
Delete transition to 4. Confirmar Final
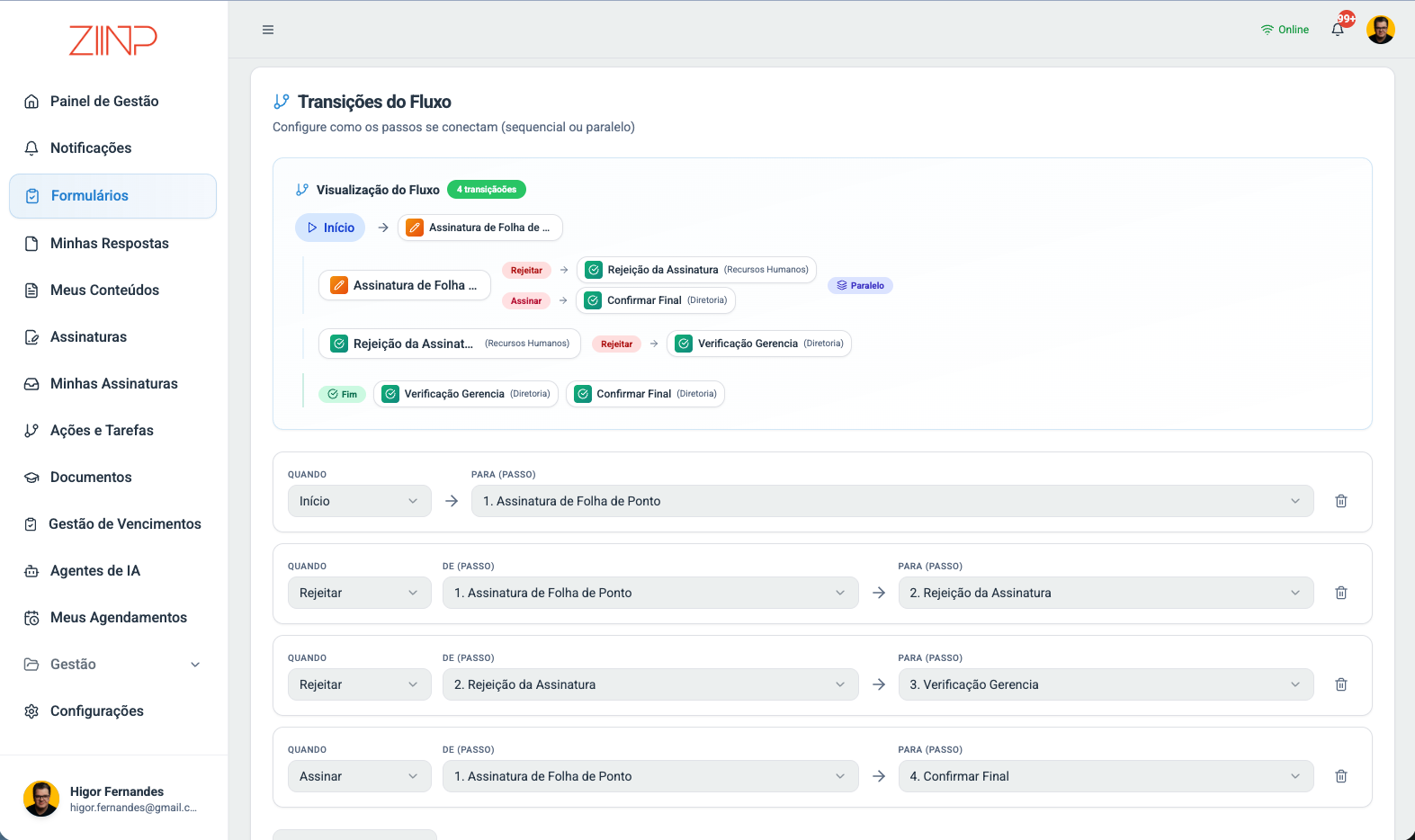1341,776
